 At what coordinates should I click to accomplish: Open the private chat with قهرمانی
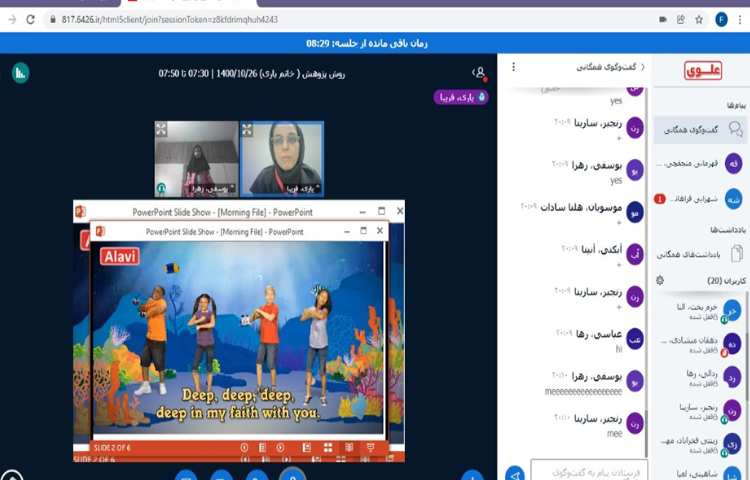699,164
